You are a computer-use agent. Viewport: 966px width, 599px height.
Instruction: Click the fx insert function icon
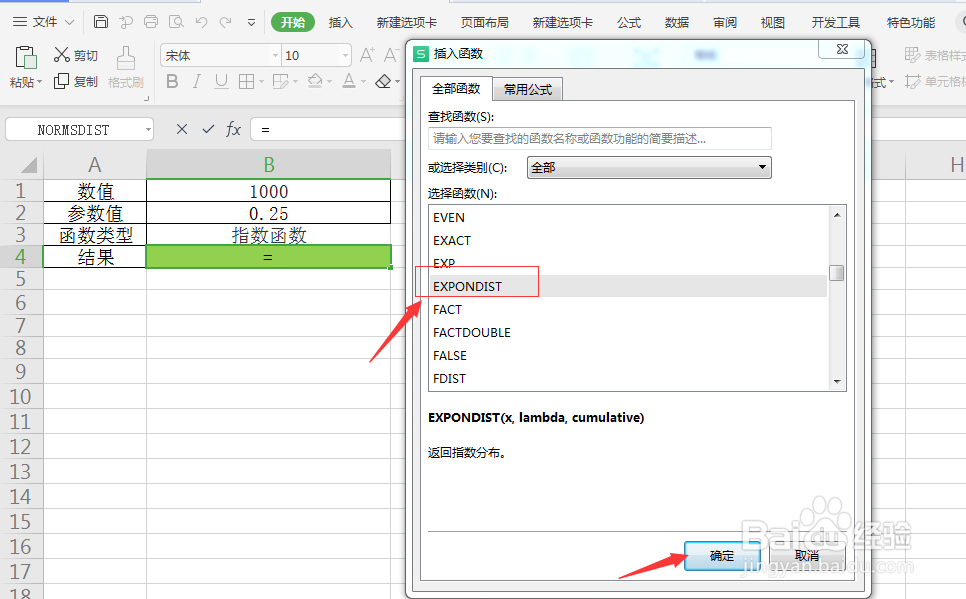[233, 129]
